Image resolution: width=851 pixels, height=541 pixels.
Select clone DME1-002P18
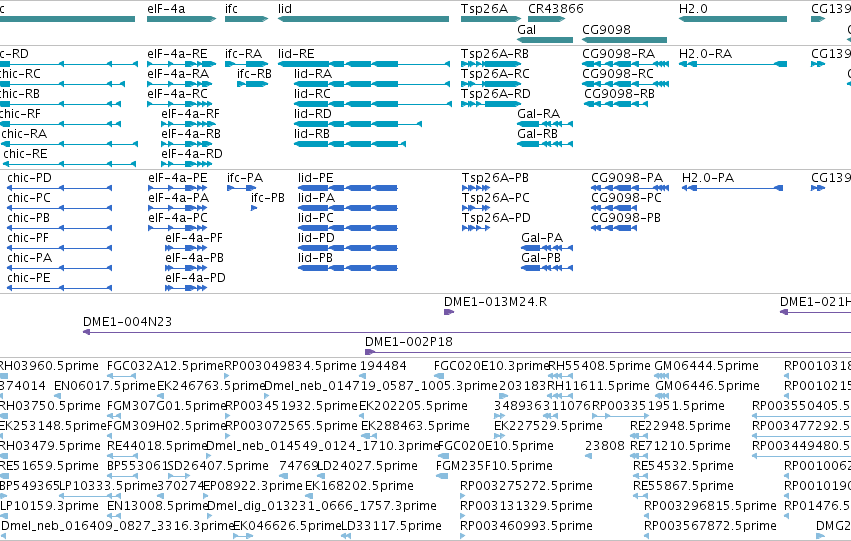(x=608, y=352)
